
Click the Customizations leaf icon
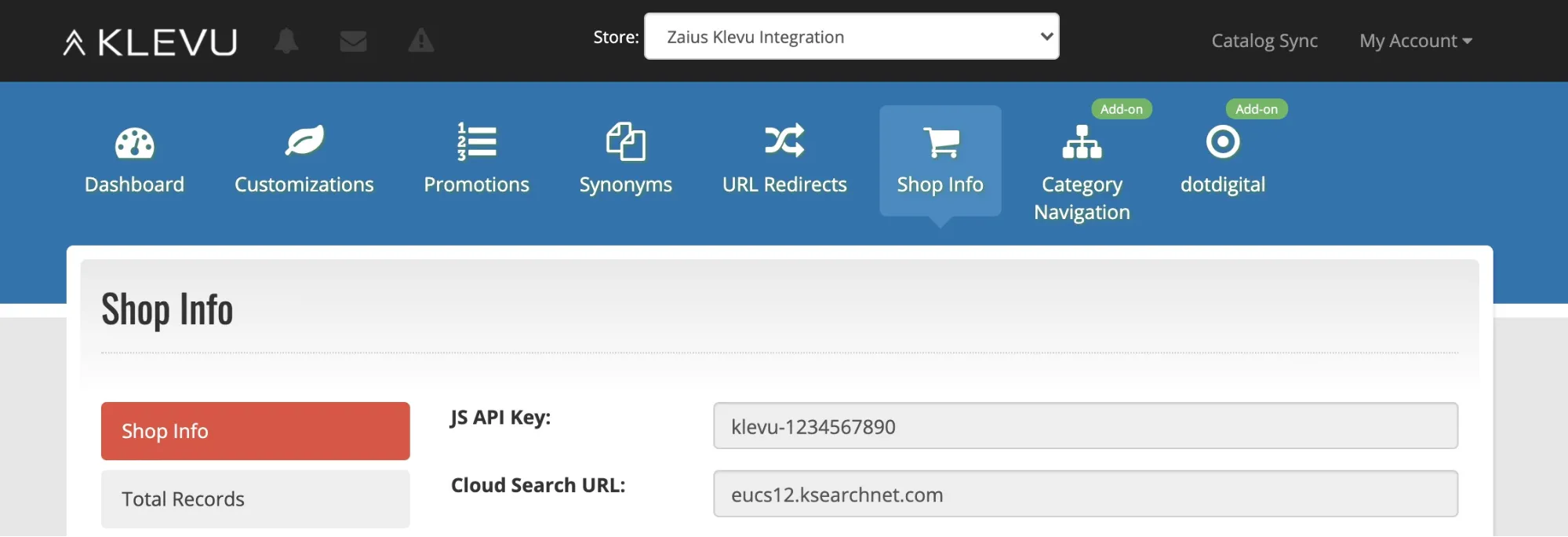(304, 141)
